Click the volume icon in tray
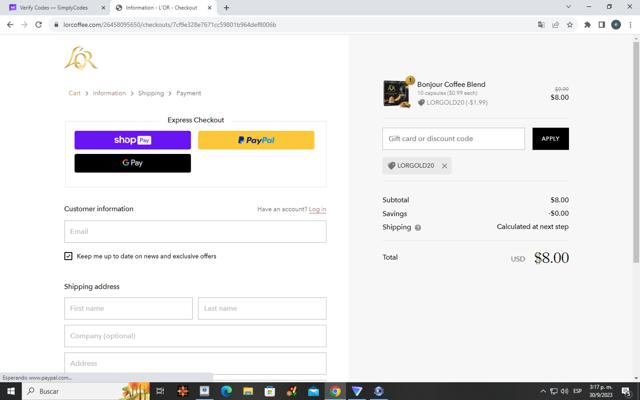This screenshot has width=640, height=400. (564, 391)
